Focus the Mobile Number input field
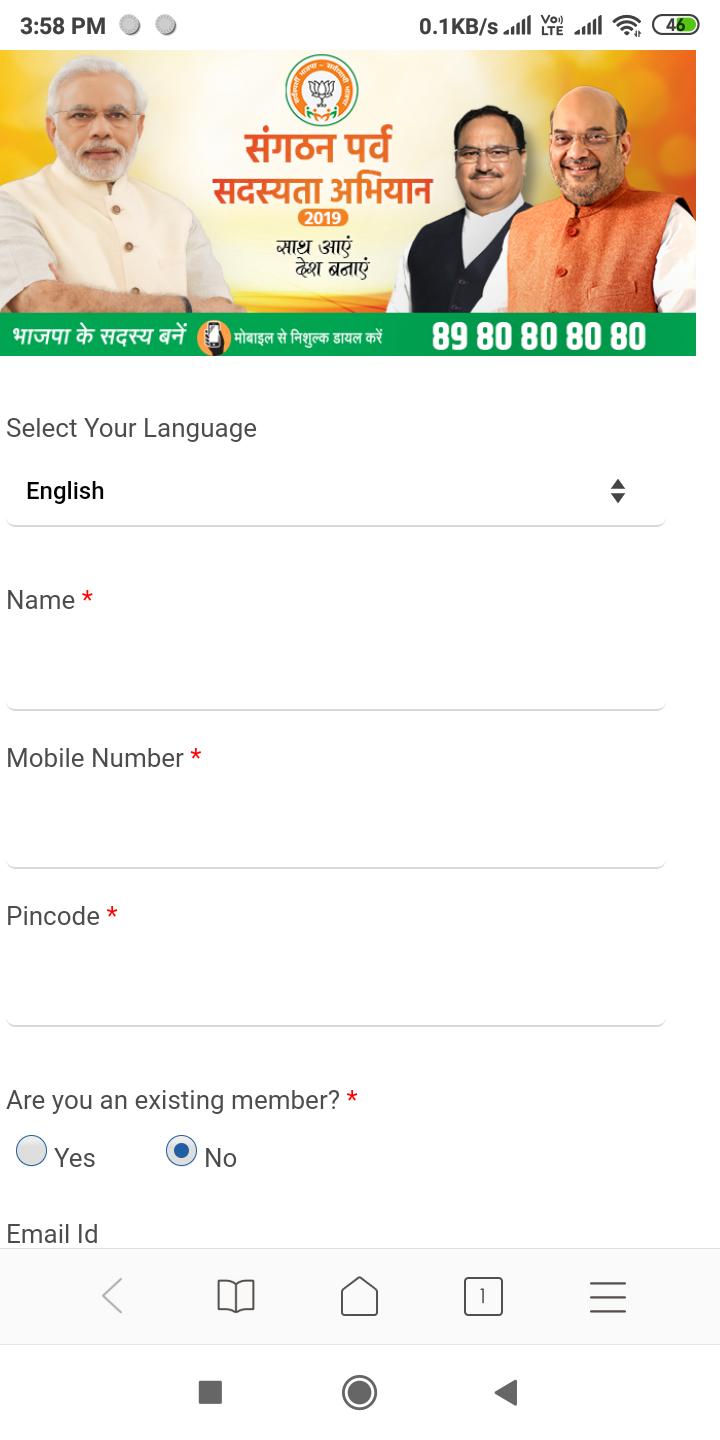The width and height of the screenshot is (720, 1440). (335, 827)
